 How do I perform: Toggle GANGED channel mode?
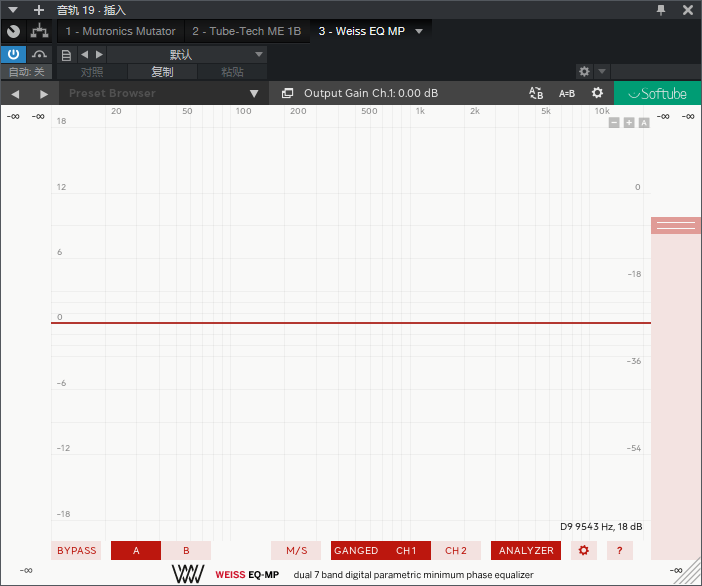(356, 551)
